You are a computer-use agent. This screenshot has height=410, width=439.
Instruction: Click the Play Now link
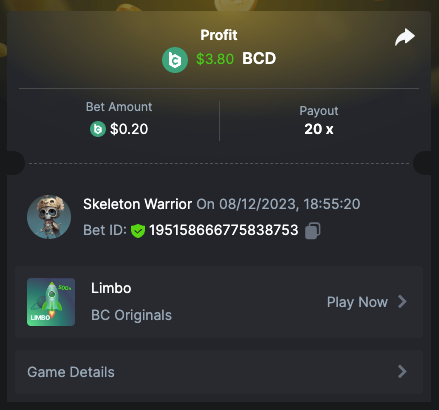pyautogui.click(x=357, y=302)
